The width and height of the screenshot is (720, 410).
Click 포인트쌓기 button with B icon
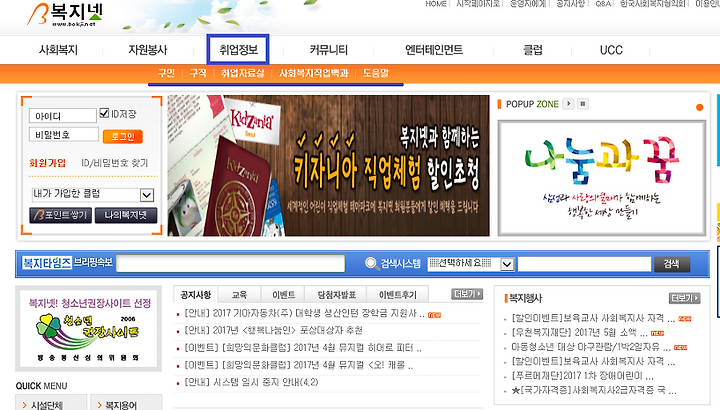(x=61, y=215)
